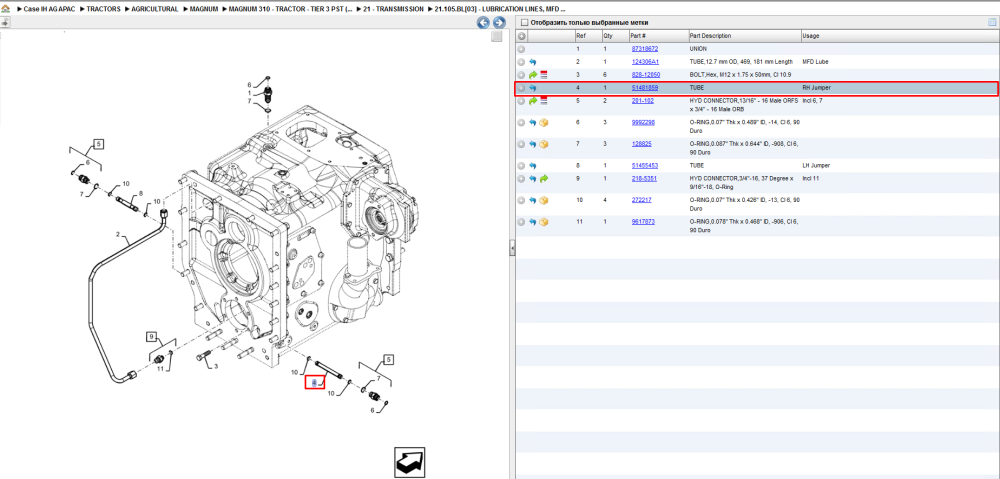
Task: Toggle selection circle for row 291-102
Action: tap(521, 101)
